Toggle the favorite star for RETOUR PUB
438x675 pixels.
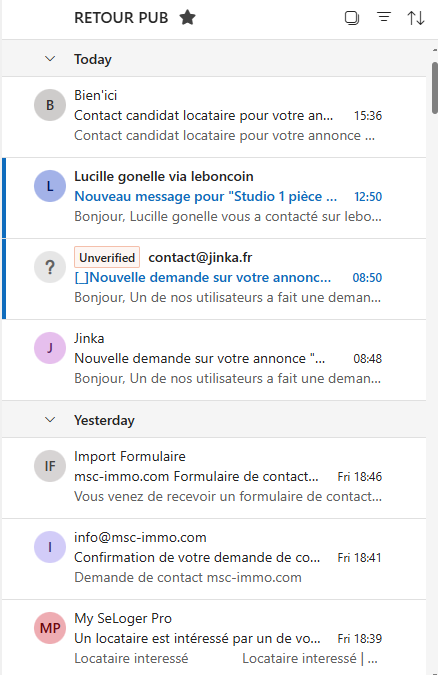187,18
